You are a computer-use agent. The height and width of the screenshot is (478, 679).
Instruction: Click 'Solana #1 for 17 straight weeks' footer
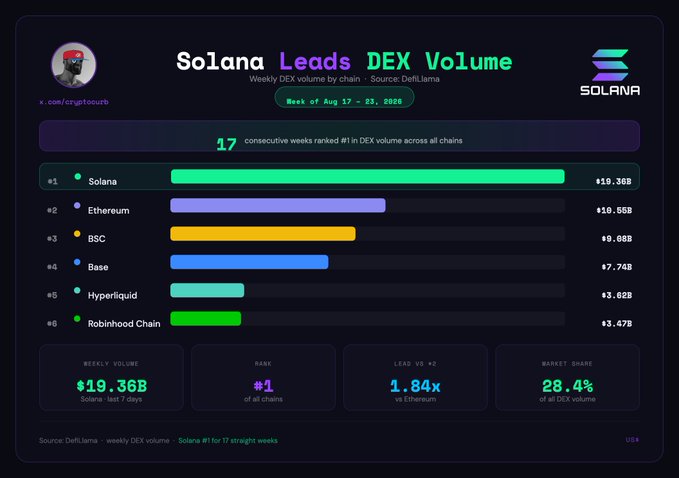point(228,440)
